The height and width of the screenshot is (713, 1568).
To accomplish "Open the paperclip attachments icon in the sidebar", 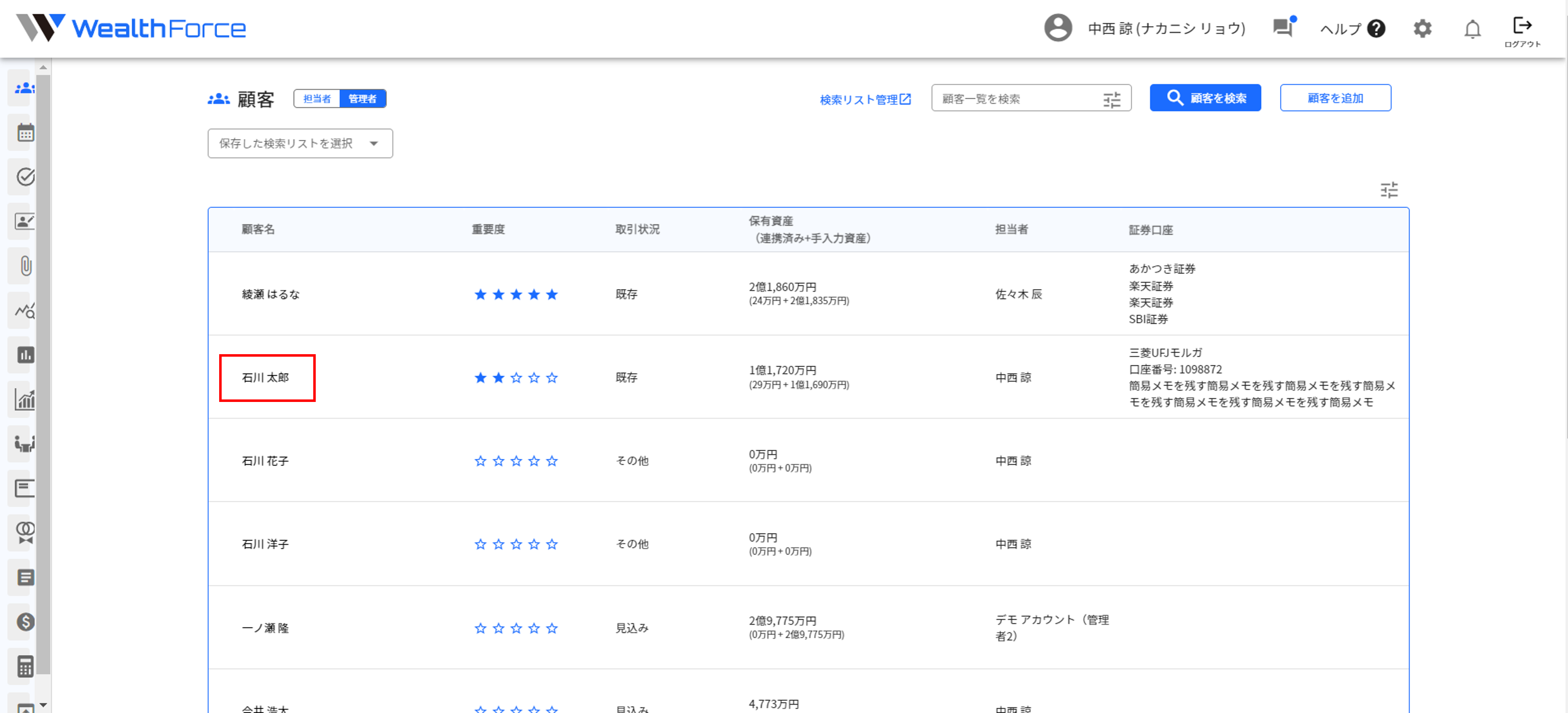I will coord(25,266).
